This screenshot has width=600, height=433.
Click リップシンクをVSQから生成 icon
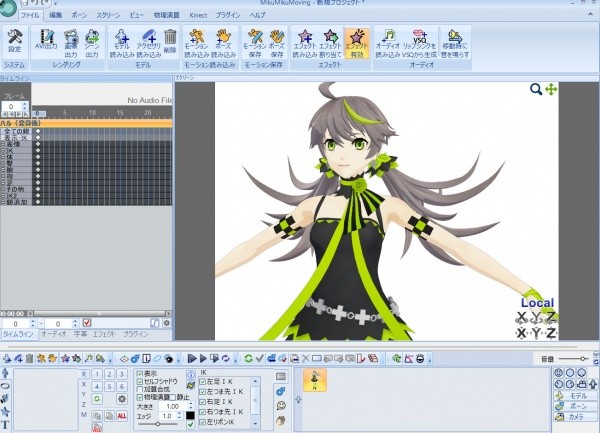click(419, 43)
